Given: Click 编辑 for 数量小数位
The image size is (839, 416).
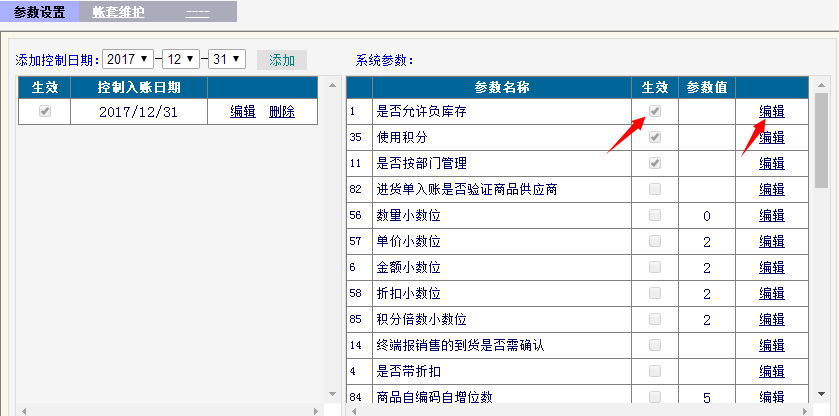Looking at the screenshot, I should 772,216.
